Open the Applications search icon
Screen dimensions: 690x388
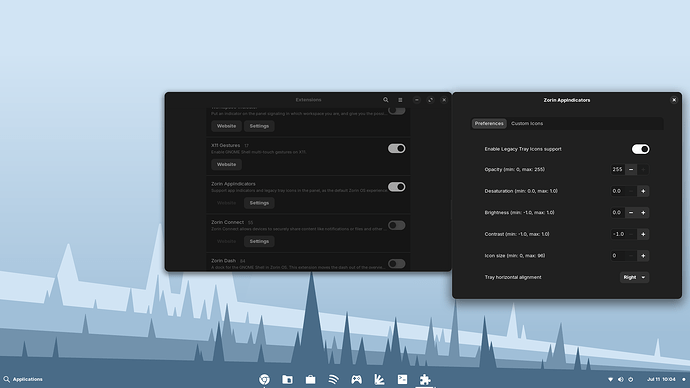6,379
